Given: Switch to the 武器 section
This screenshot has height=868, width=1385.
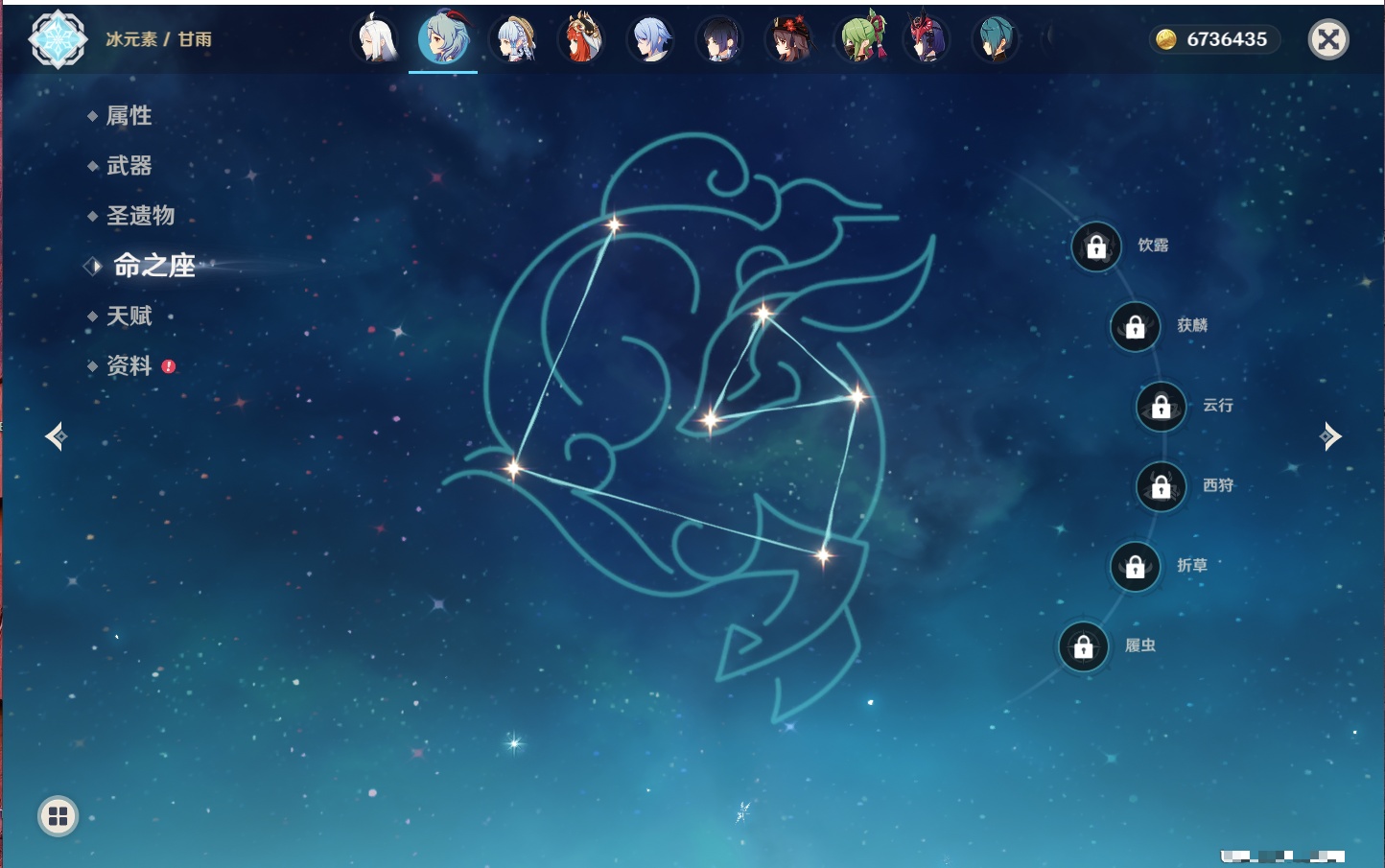Looking at the screenshot, I should [129, 166].
